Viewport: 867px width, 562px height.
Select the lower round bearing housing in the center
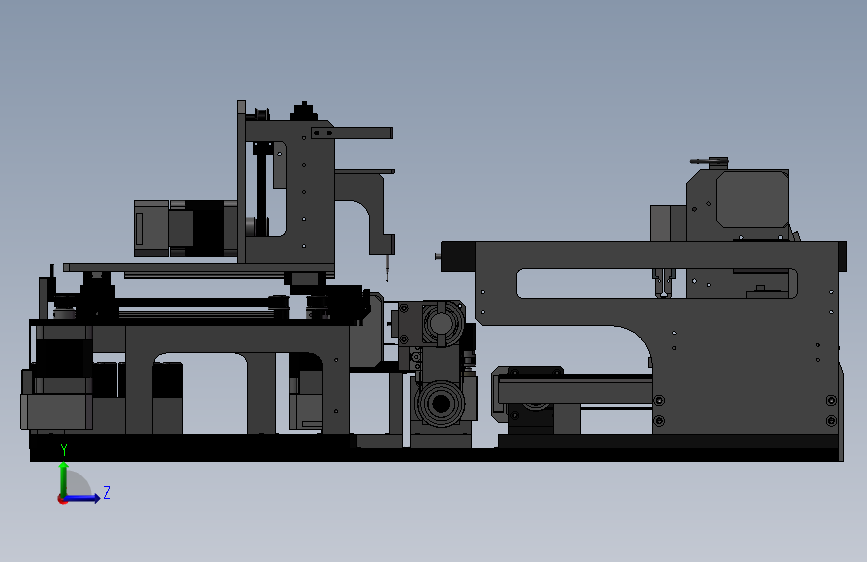click(x=441, y=403)
